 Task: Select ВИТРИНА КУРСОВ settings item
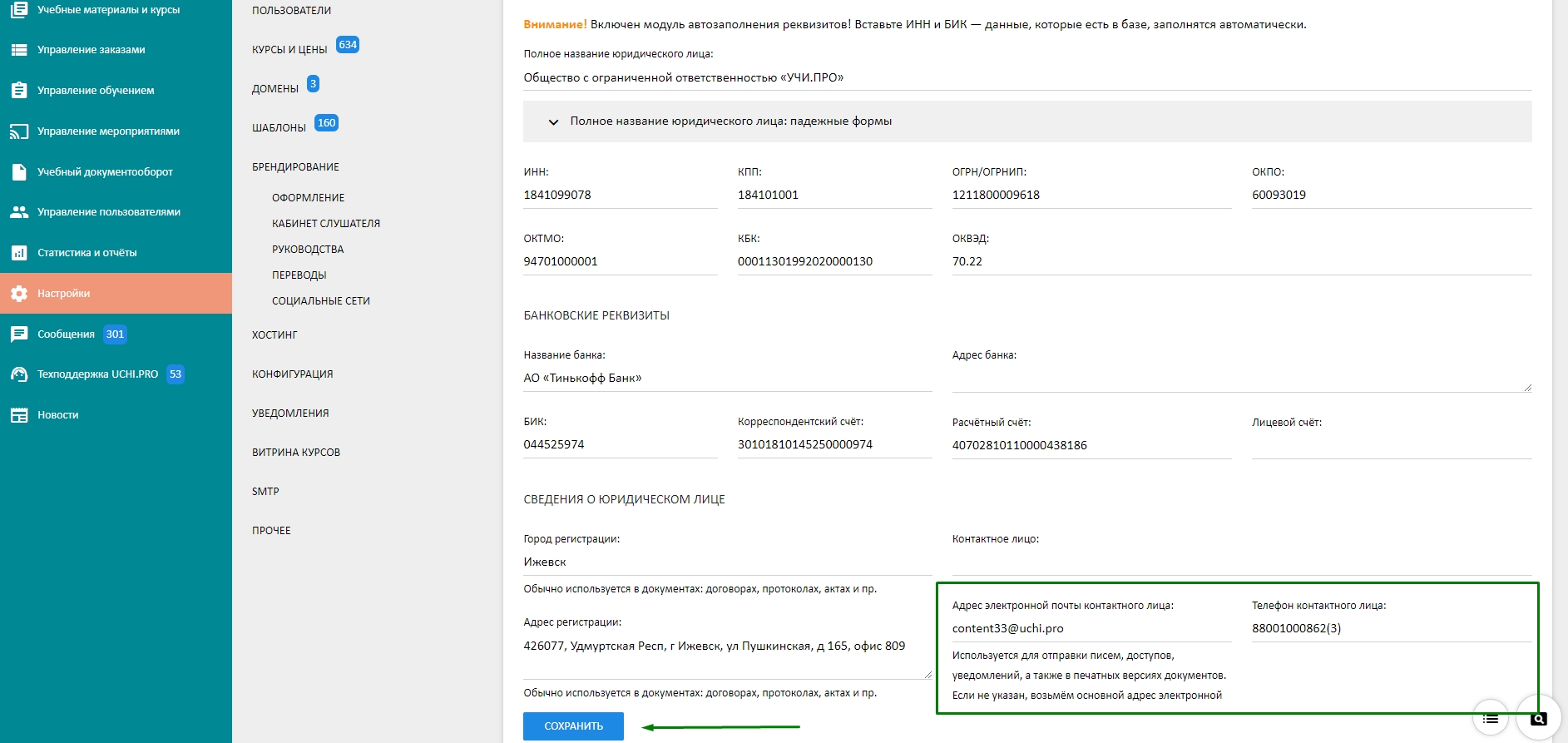coord(296,453)
